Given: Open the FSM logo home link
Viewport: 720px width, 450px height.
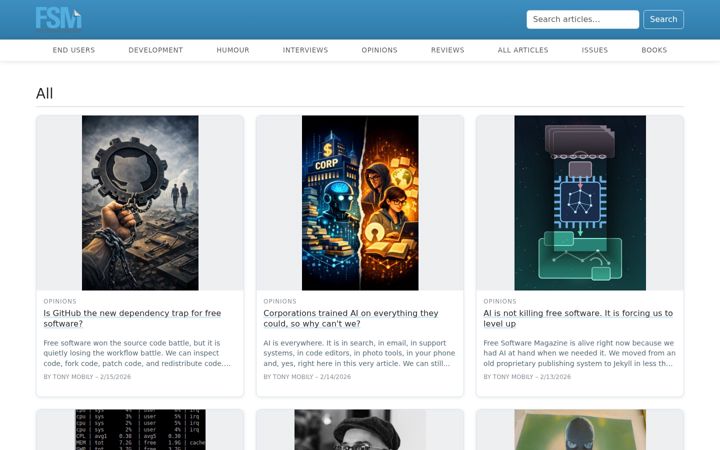Looking at the screenshot, I should [x=58, y=18].
